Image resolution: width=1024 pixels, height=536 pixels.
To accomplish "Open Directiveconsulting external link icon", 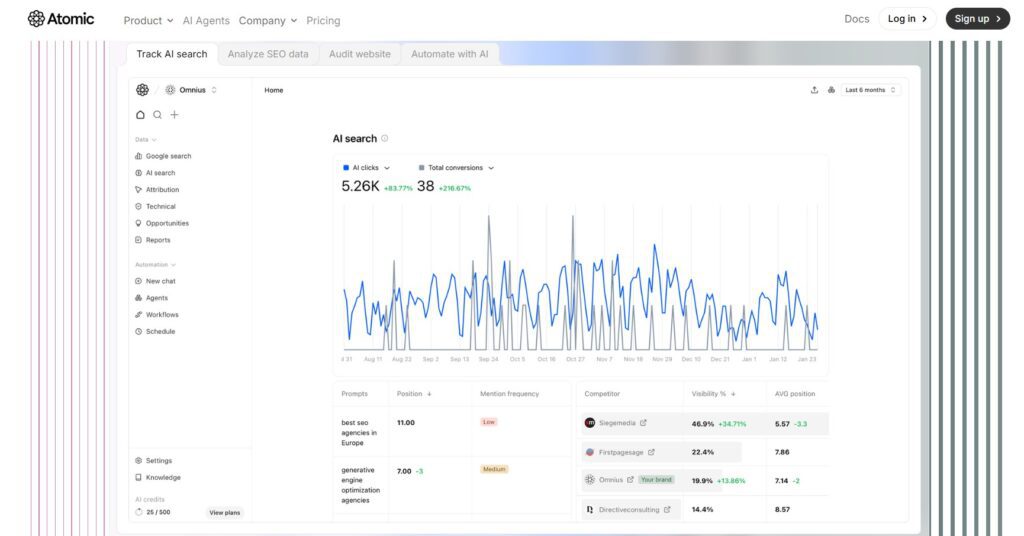I will click(x=667, y=510).
